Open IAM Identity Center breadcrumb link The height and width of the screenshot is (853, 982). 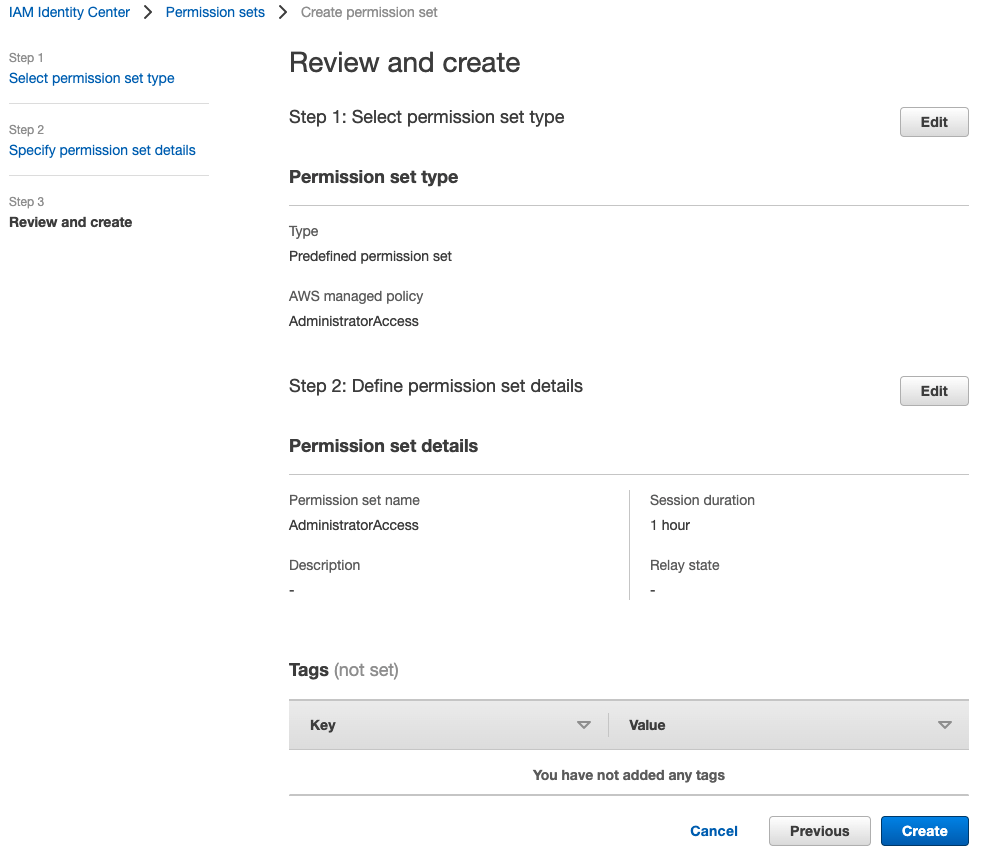(x=69, y=13)
